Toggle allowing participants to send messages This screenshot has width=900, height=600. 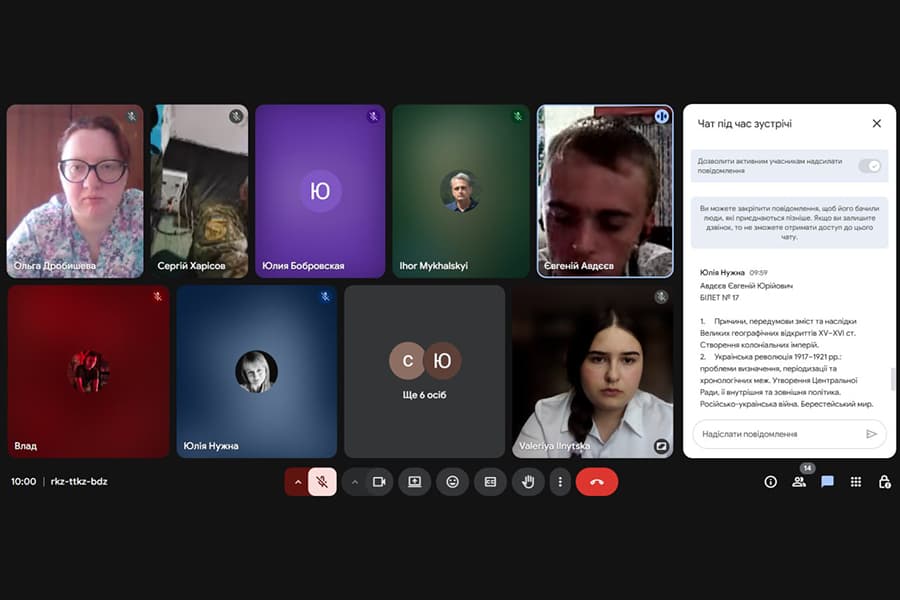pos(870,166)
